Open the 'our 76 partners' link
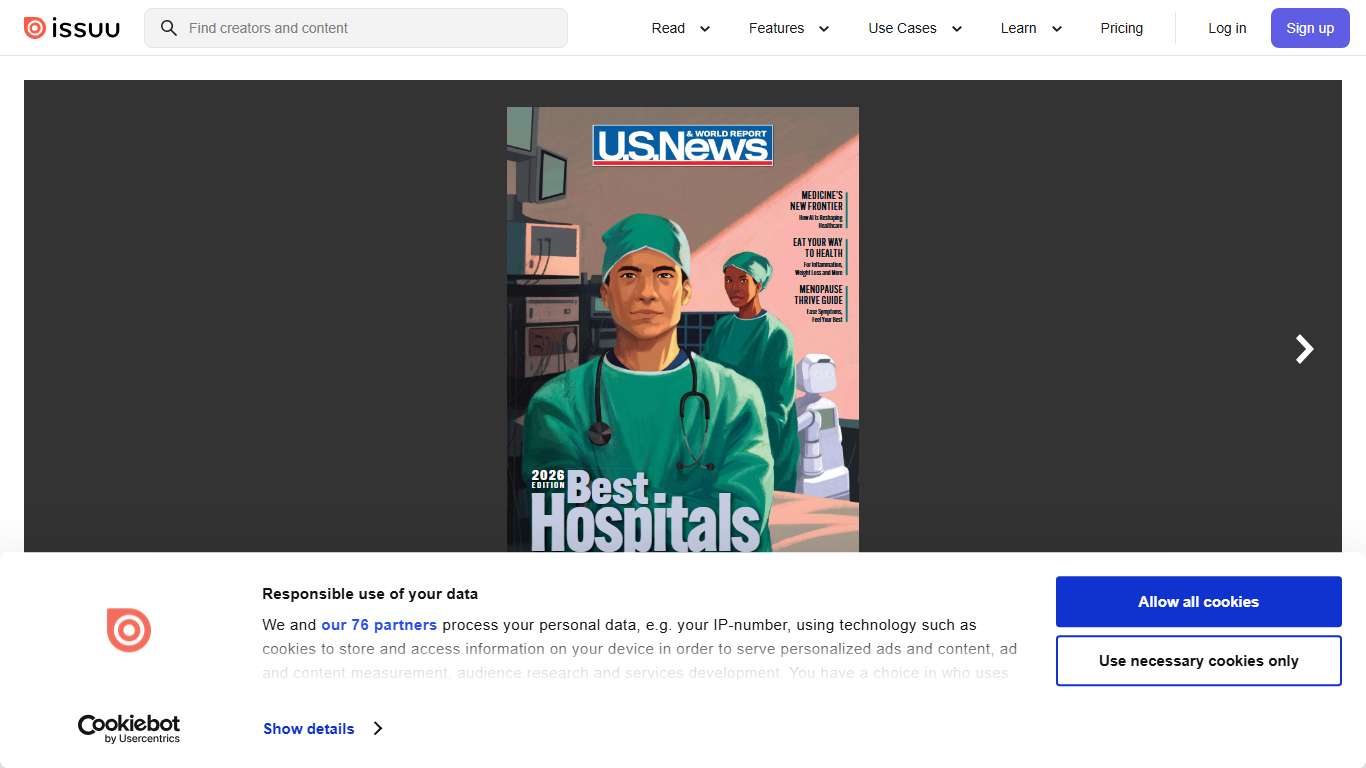This screenshot has height=768, width=1366. pos(379,624)
